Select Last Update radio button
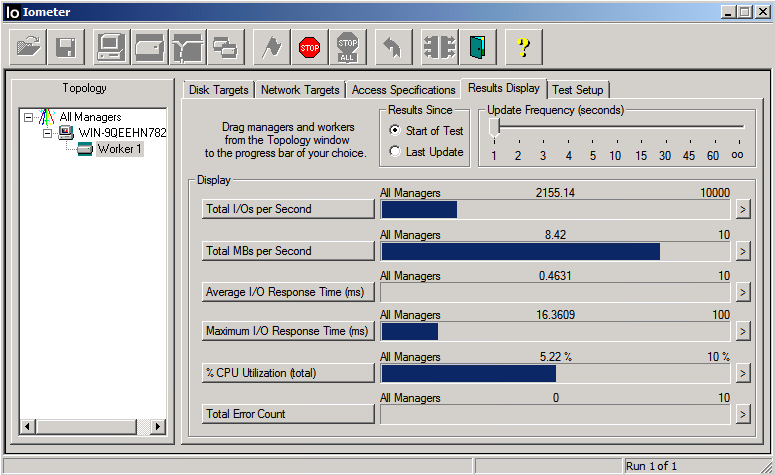The width and height of the screenshot is (775, 475). pyautogui.click(x=394, y=151)
